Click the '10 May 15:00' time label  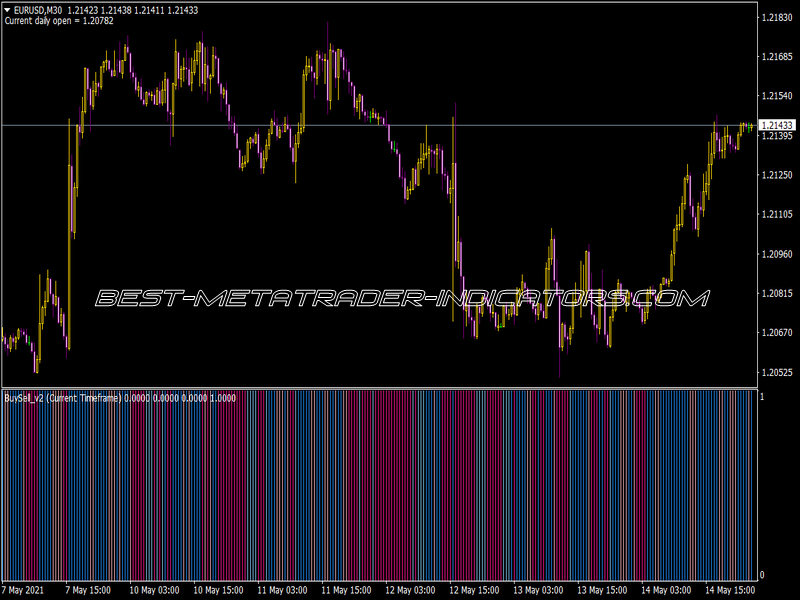point(218,590)
